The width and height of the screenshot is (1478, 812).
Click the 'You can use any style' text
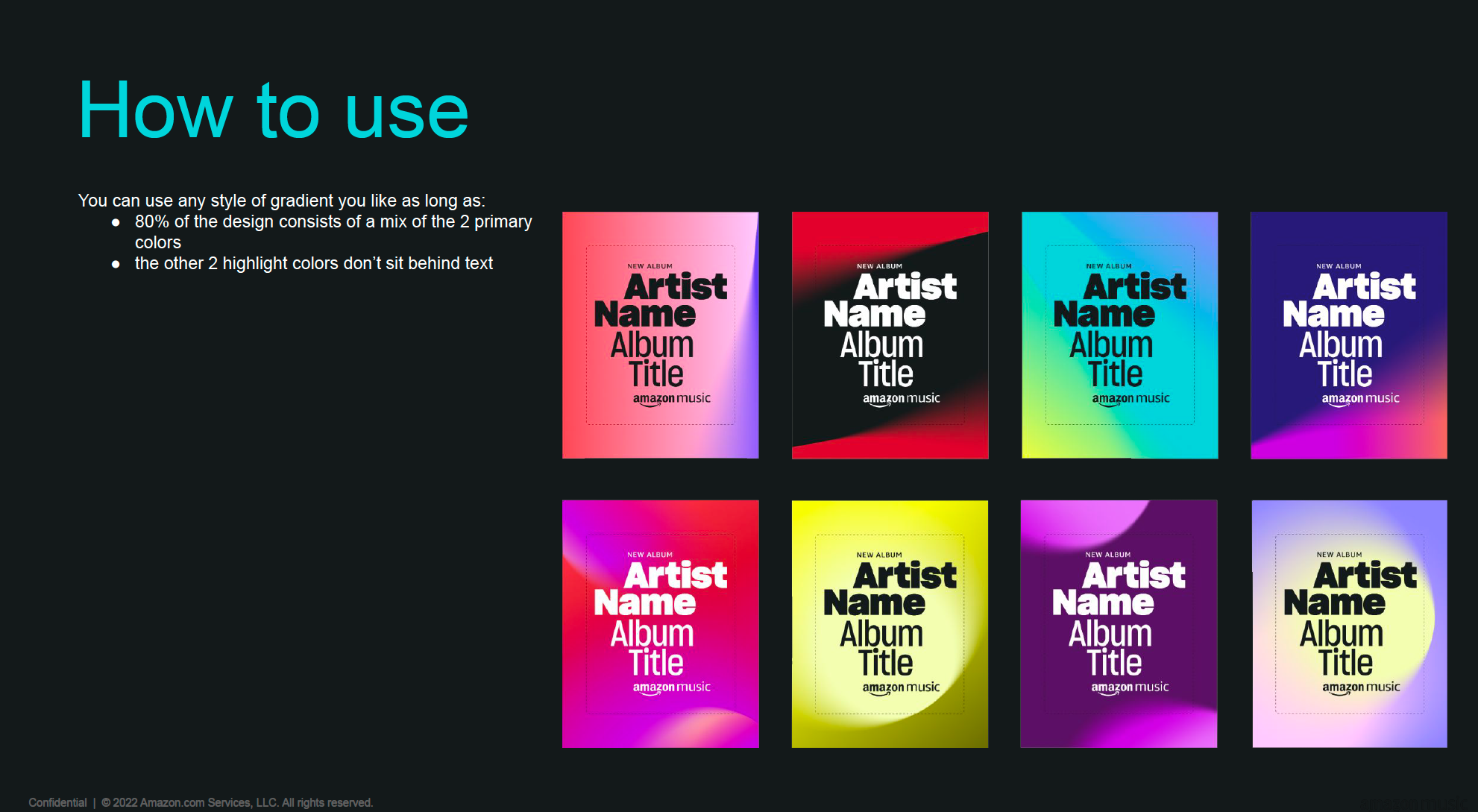(x=281, y=201)
